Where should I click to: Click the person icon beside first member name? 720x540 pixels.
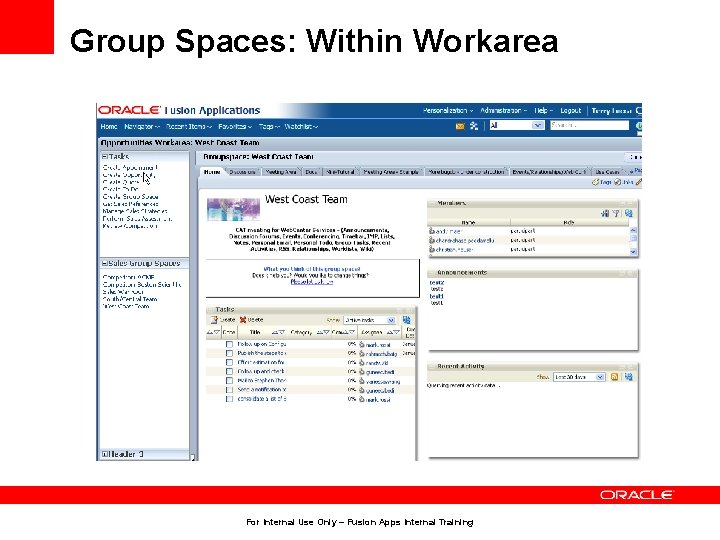coord(432,231)
